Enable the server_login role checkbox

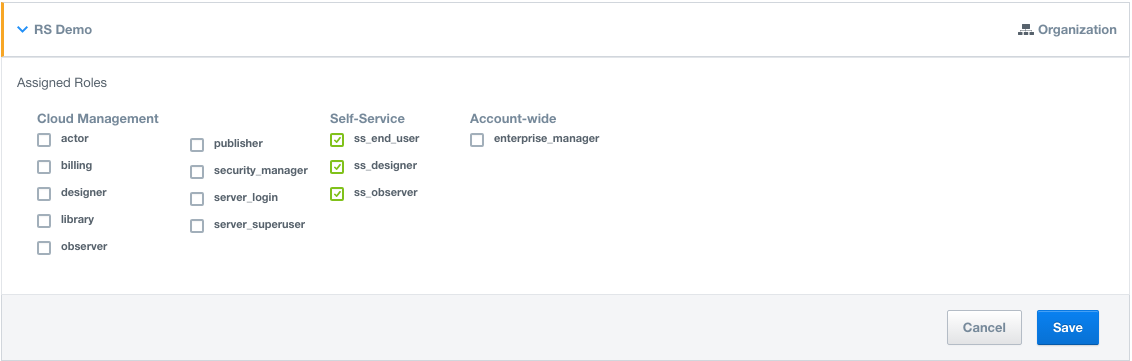point(197,199)
